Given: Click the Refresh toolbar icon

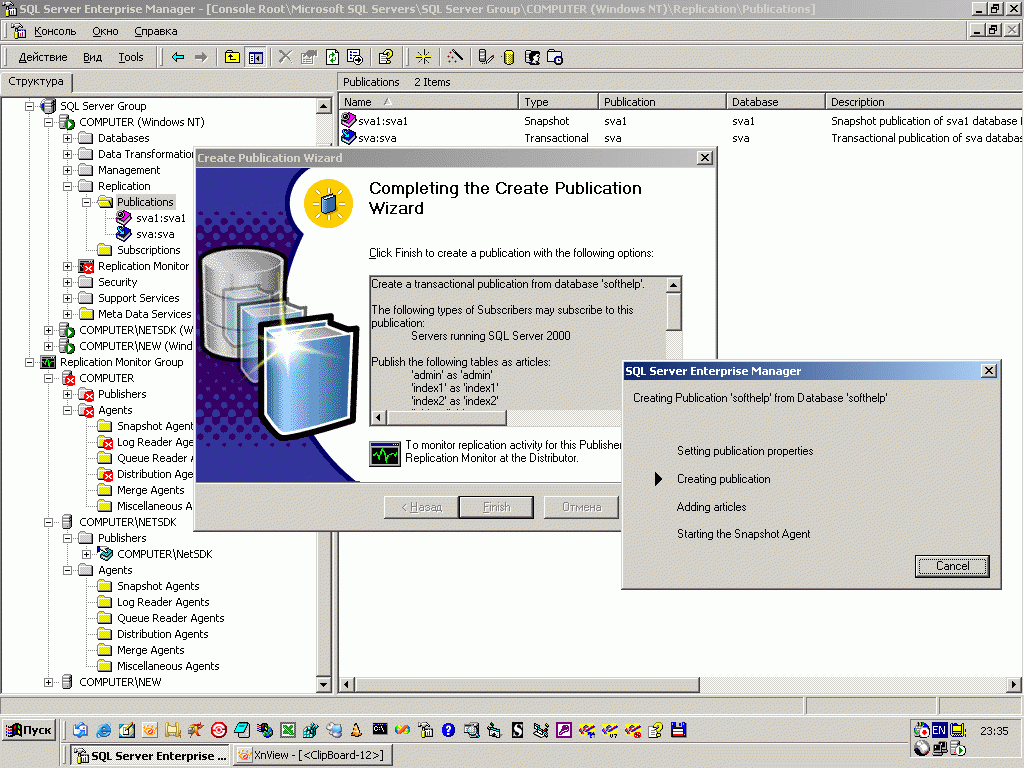Looking at the screenshot, I should point(332,57).
